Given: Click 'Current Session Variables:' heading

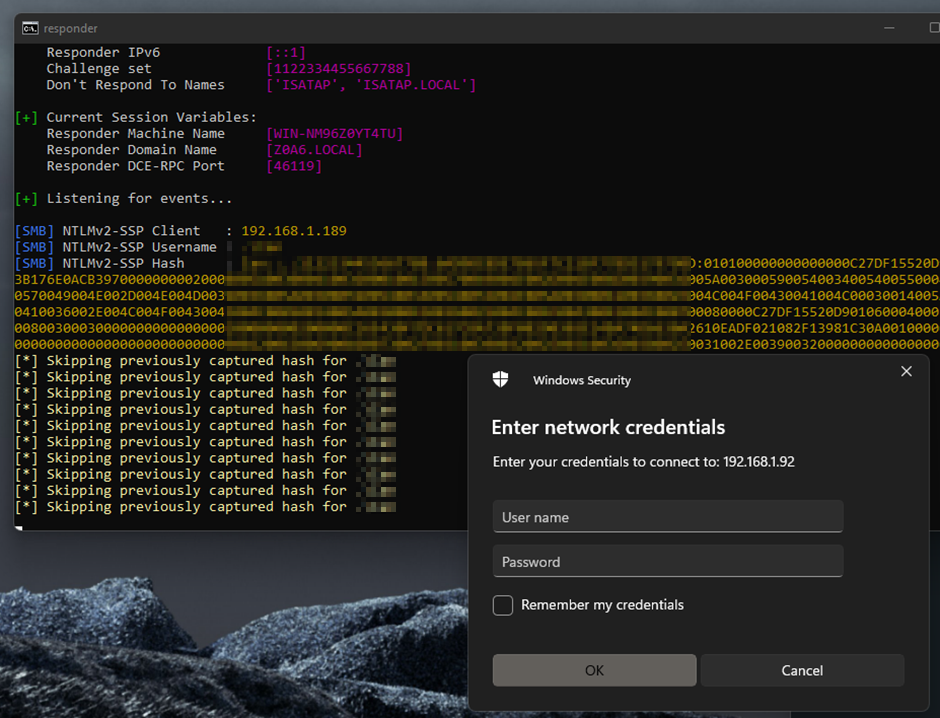Looking at the screenshot, I should [x=152, y=117].
